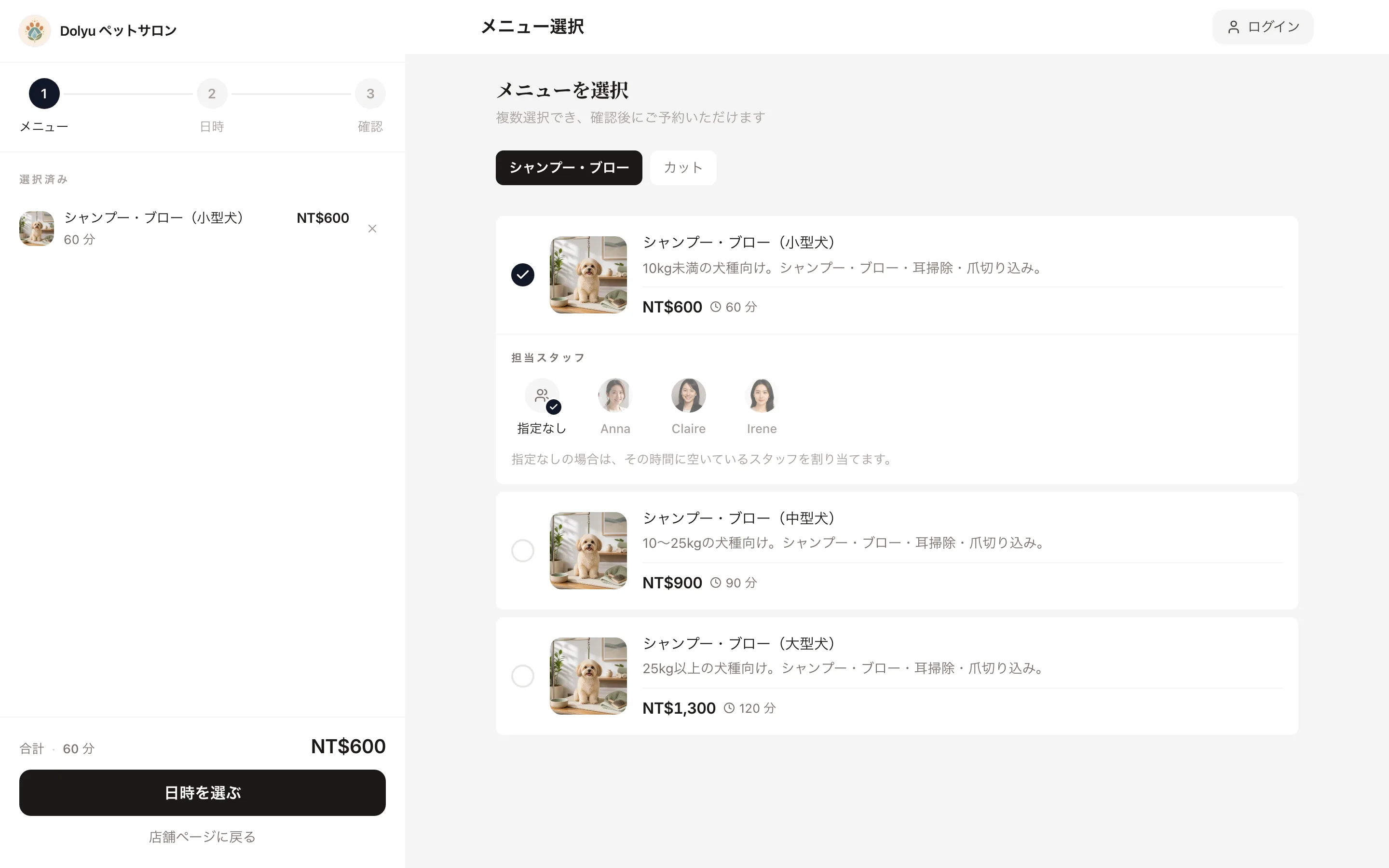1389x868 pixels.
Task: Click the Dolyu pet salon logo icon
Action: (x=34, y=30)
